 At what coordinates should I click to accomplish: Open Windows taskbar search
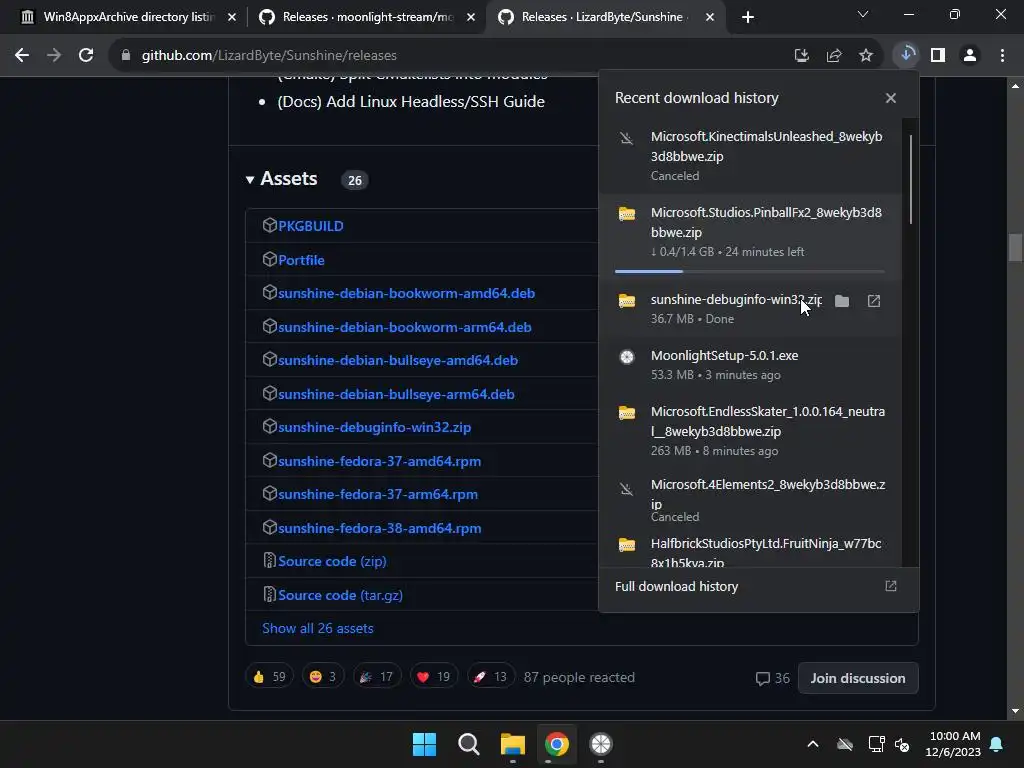(469, 744)
